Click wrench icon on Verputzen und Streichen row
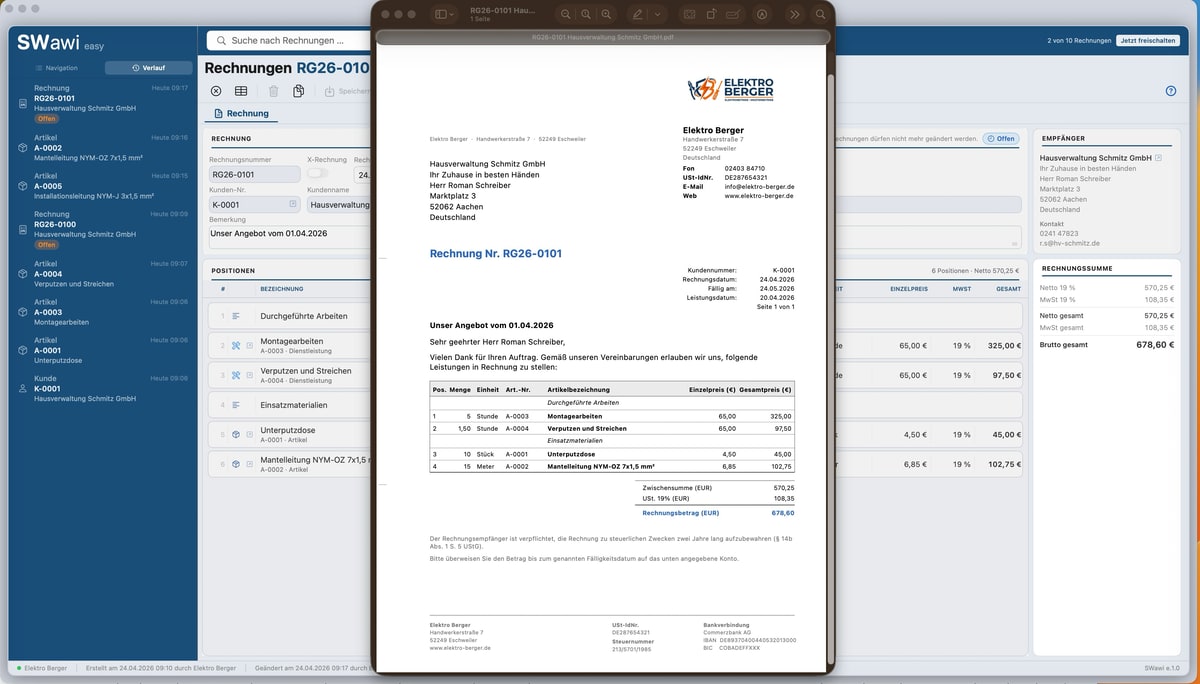 click(237, 376)
